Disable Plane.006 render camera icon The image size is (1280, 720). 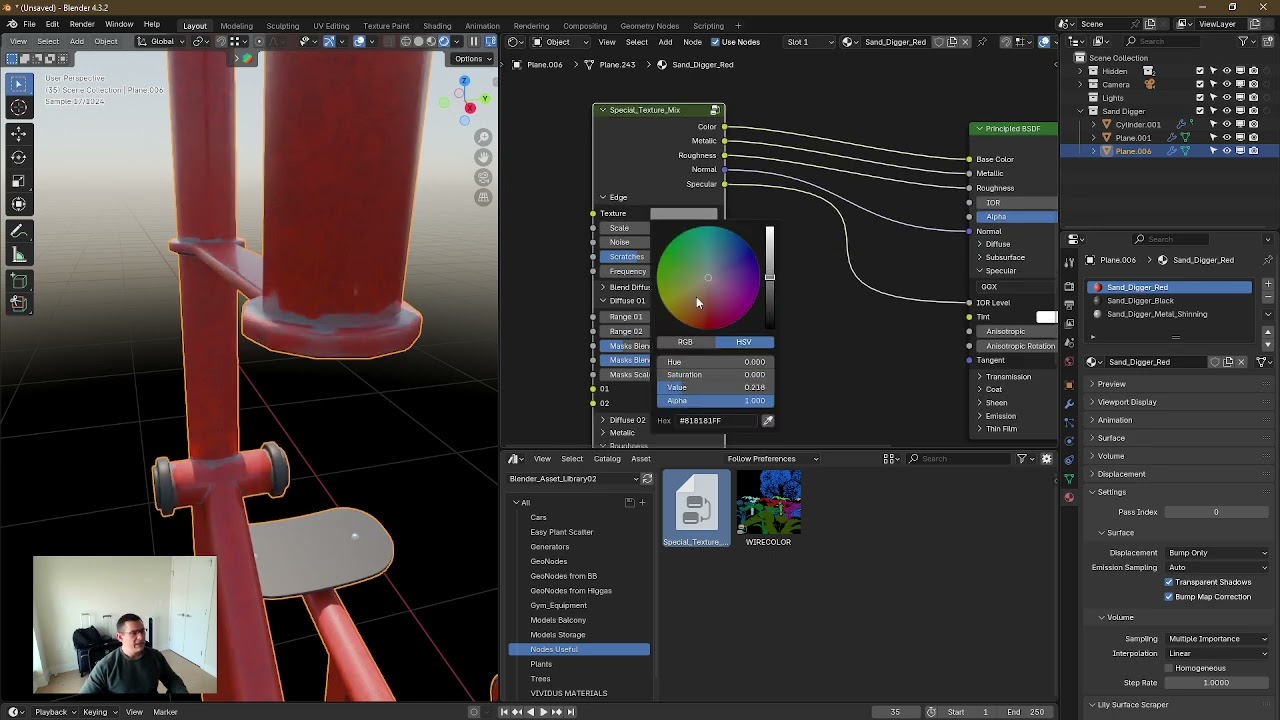click(x=1253, y=151)
